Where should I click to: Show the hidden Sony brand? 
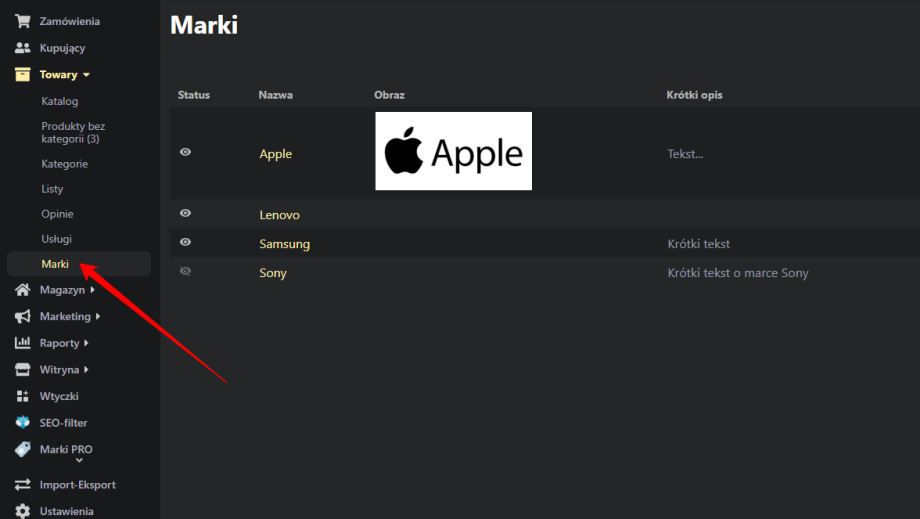[185, 271]
